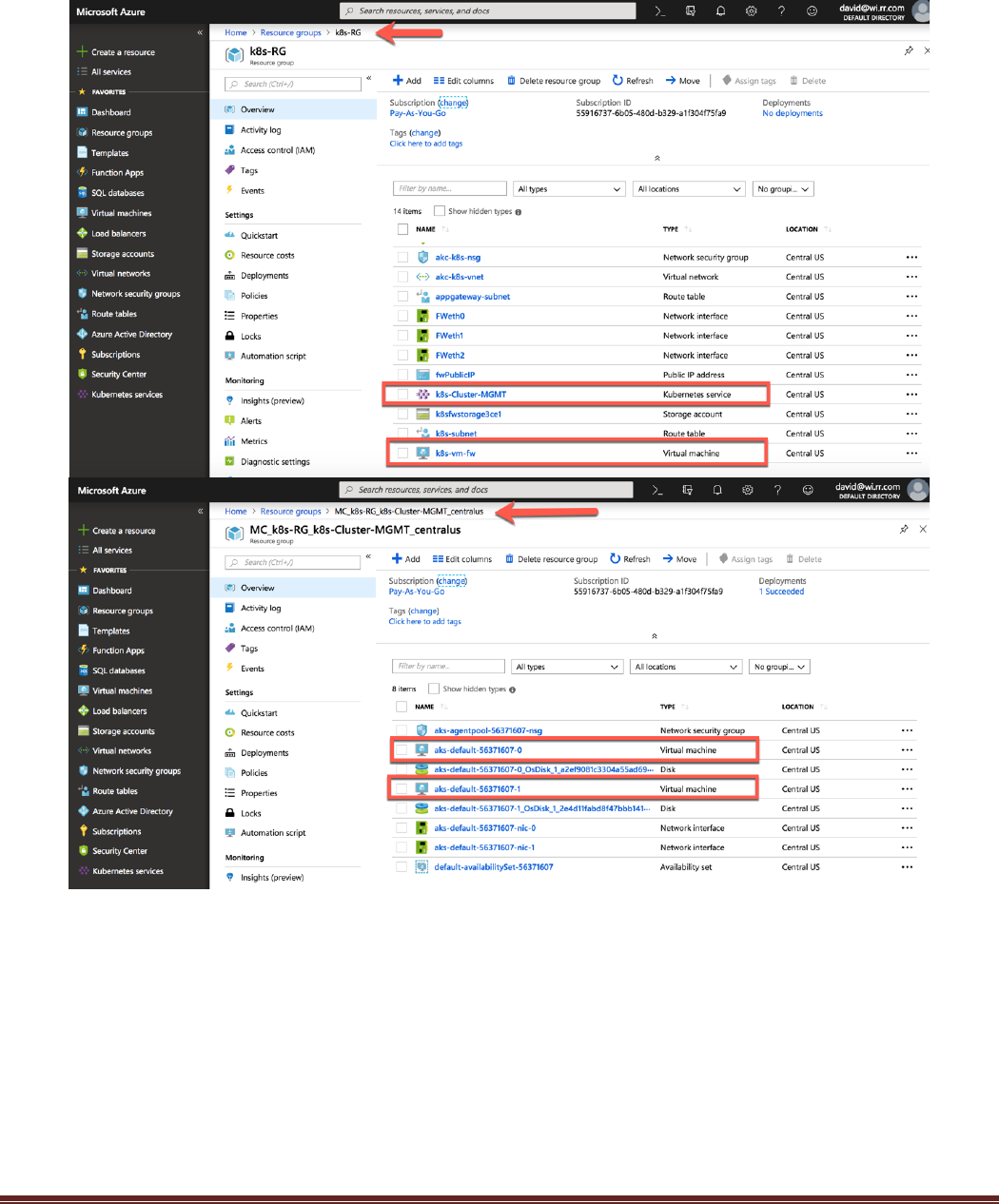This screenshot has height=1204, width=999.
Task: Open help question mark in k8s-RG portal header
Action: tap(781, 11)
